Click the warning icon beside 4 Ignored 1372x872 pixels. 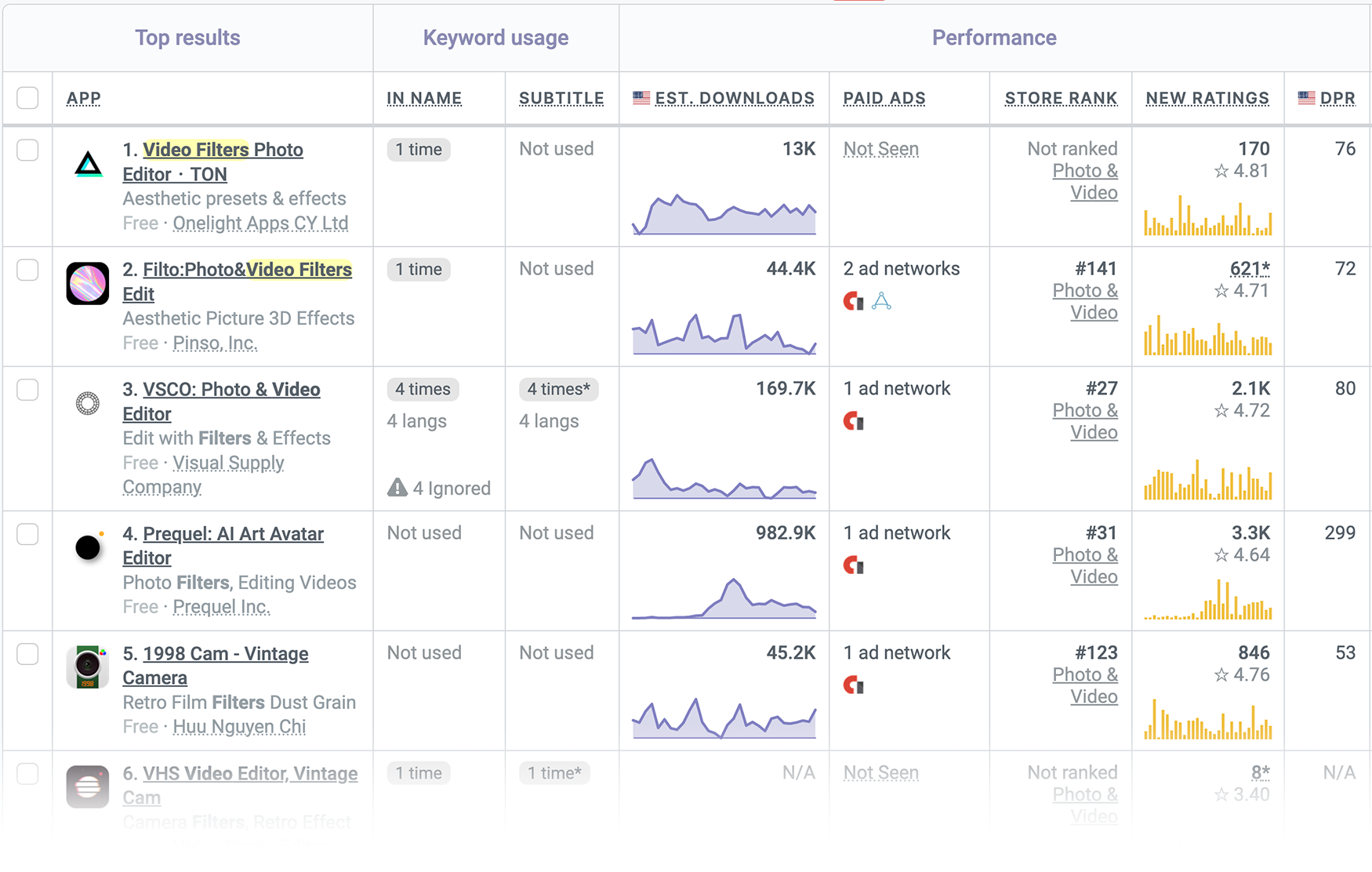397,488
